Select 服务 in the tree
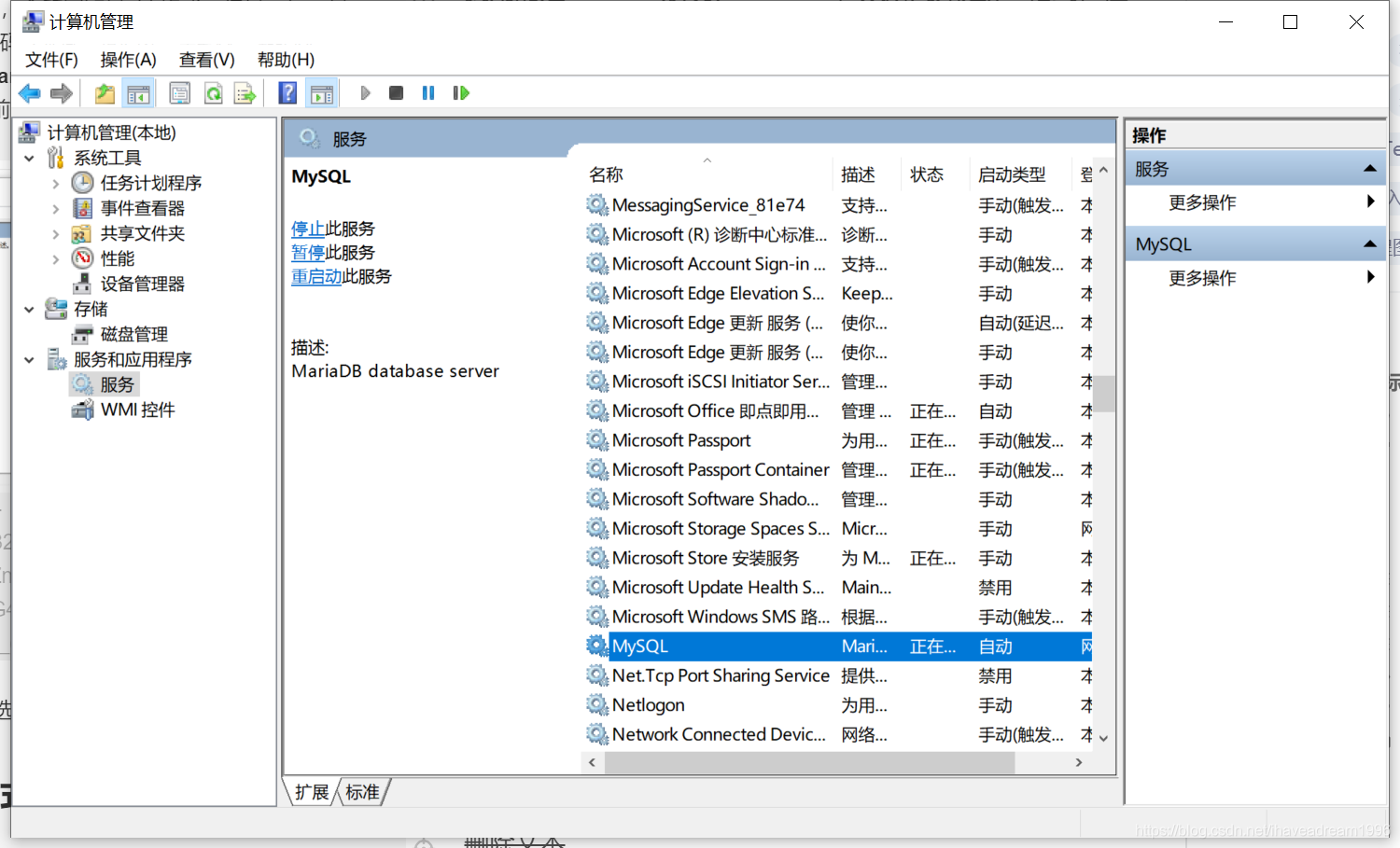Screen dimensions: 1400x848 [118, 385]
